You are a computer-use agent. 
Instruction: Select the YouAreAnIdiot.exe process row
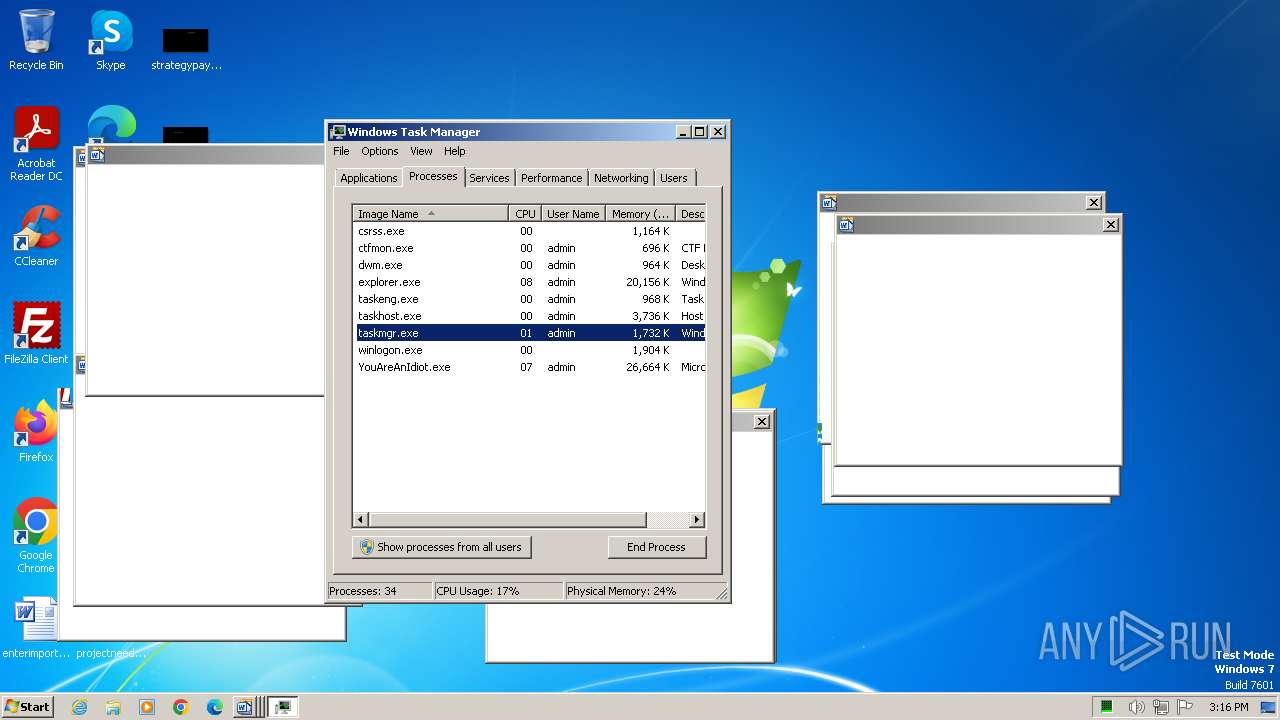pyautogui.click(x=529, y=367)
